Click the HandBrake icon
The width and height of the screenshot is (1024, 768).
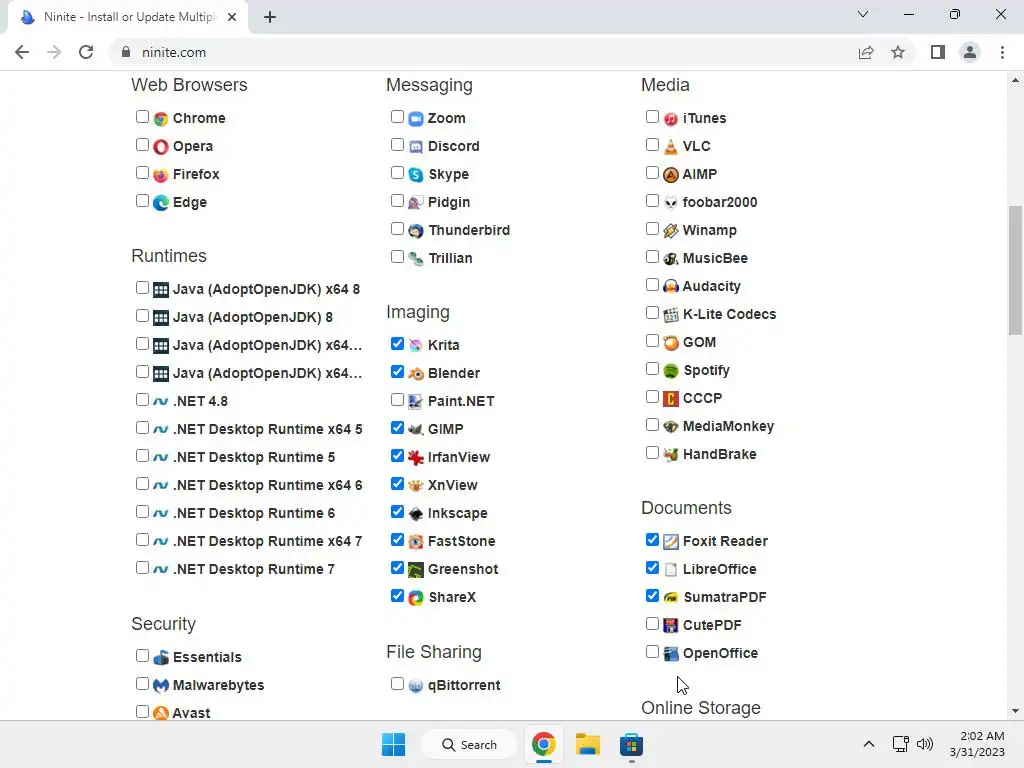[671, 455]
